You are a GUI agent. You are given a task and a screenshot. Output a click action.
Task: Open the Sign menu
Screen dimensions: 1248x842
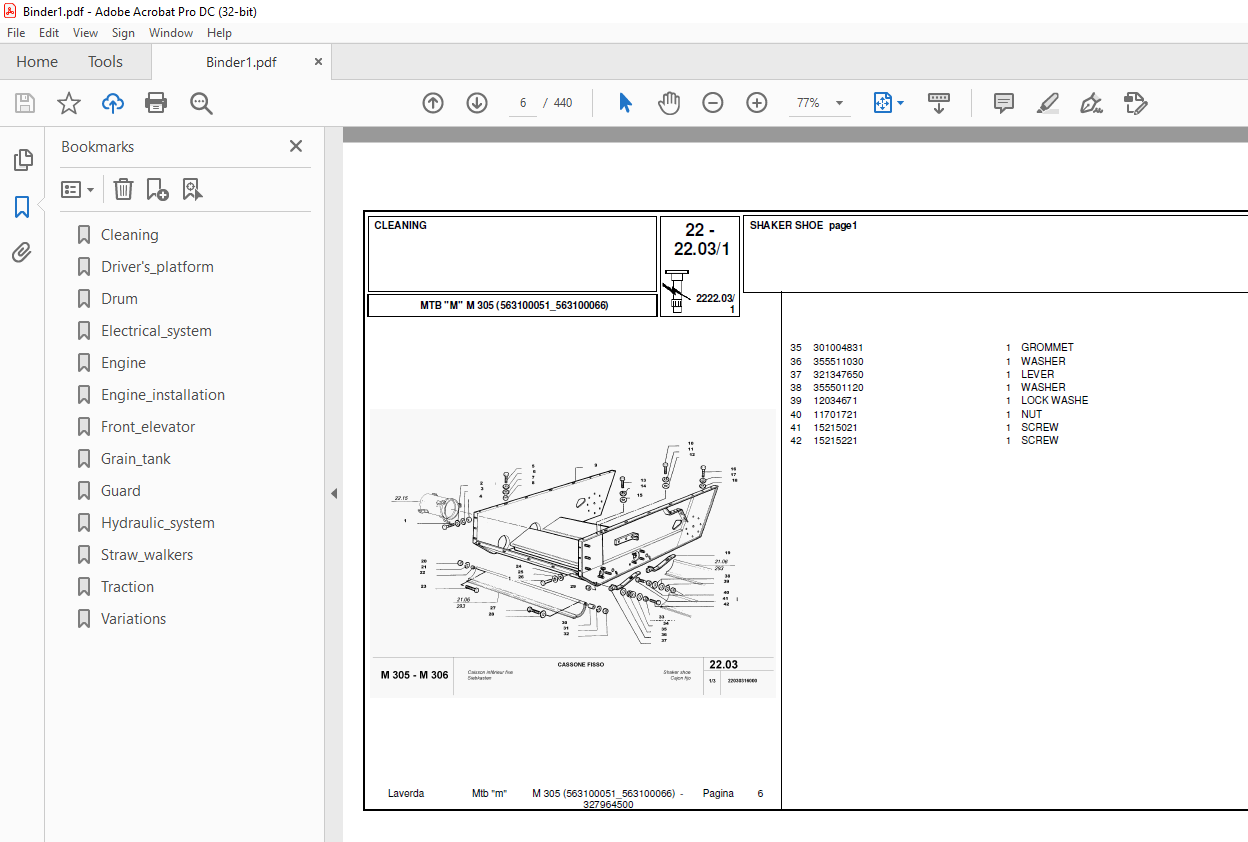pyautogui.click(x=123, y=33)
